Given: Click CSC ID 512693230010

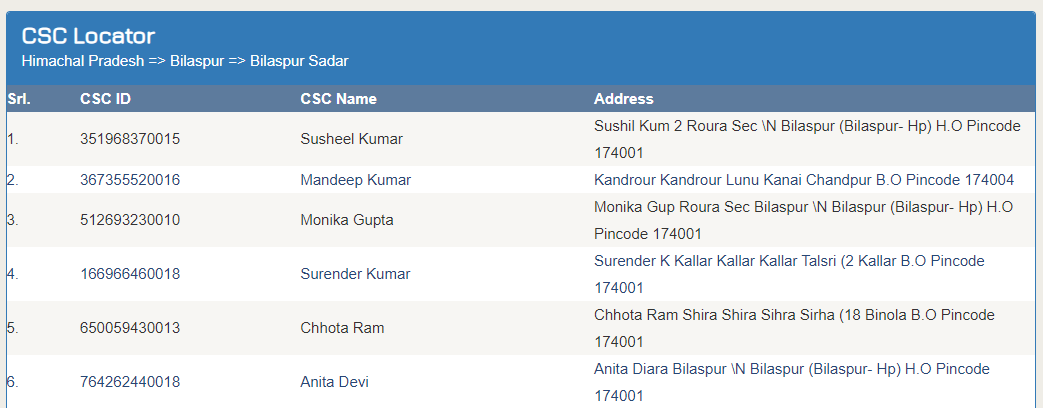Looking at the screenshot, I should click(130, 220).
